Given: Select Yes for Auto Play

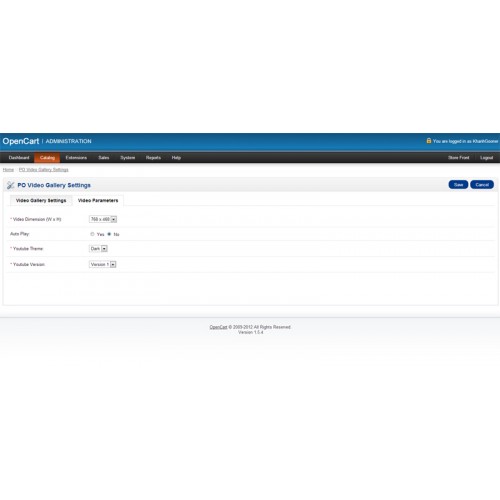Looking at the screenshot, I should 92,234.
